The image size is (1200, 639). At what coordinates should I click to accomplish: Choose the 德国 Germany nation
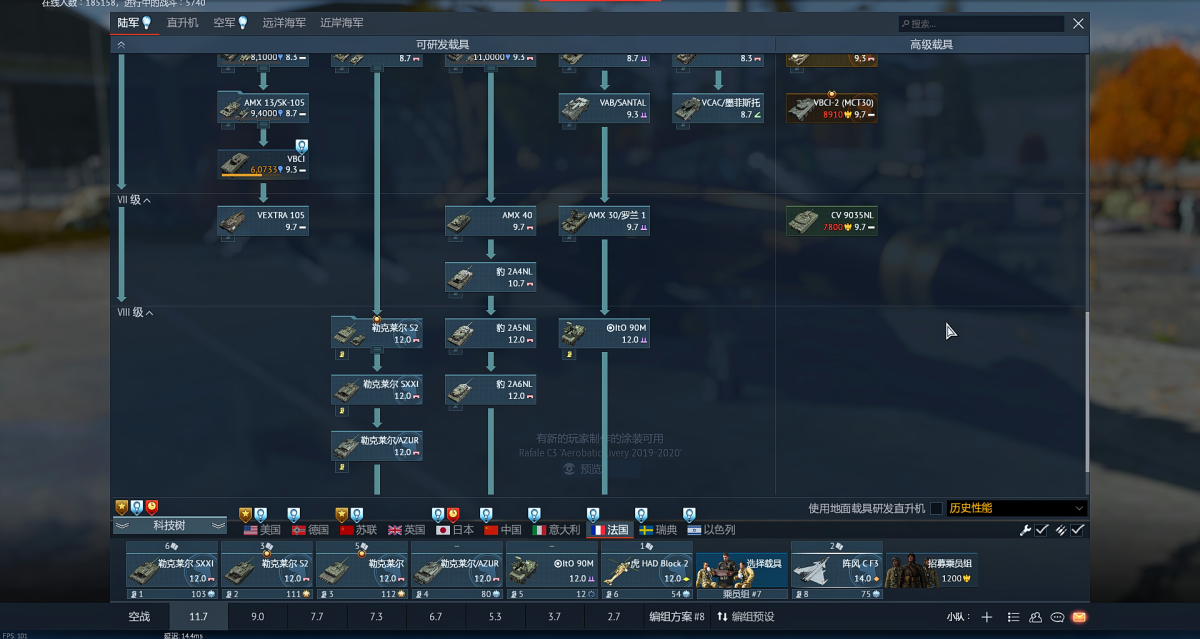310,530
